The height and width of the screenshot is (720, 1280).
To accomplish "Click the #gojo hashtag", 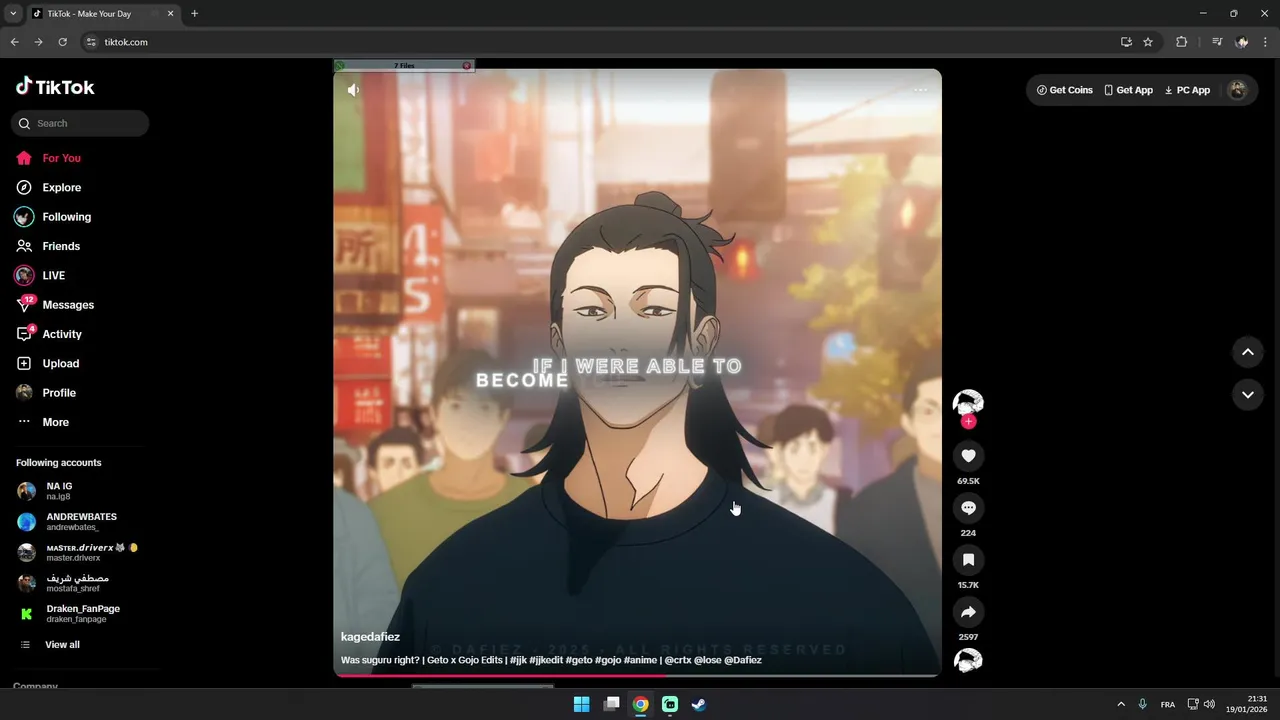I will coord(608,660).
